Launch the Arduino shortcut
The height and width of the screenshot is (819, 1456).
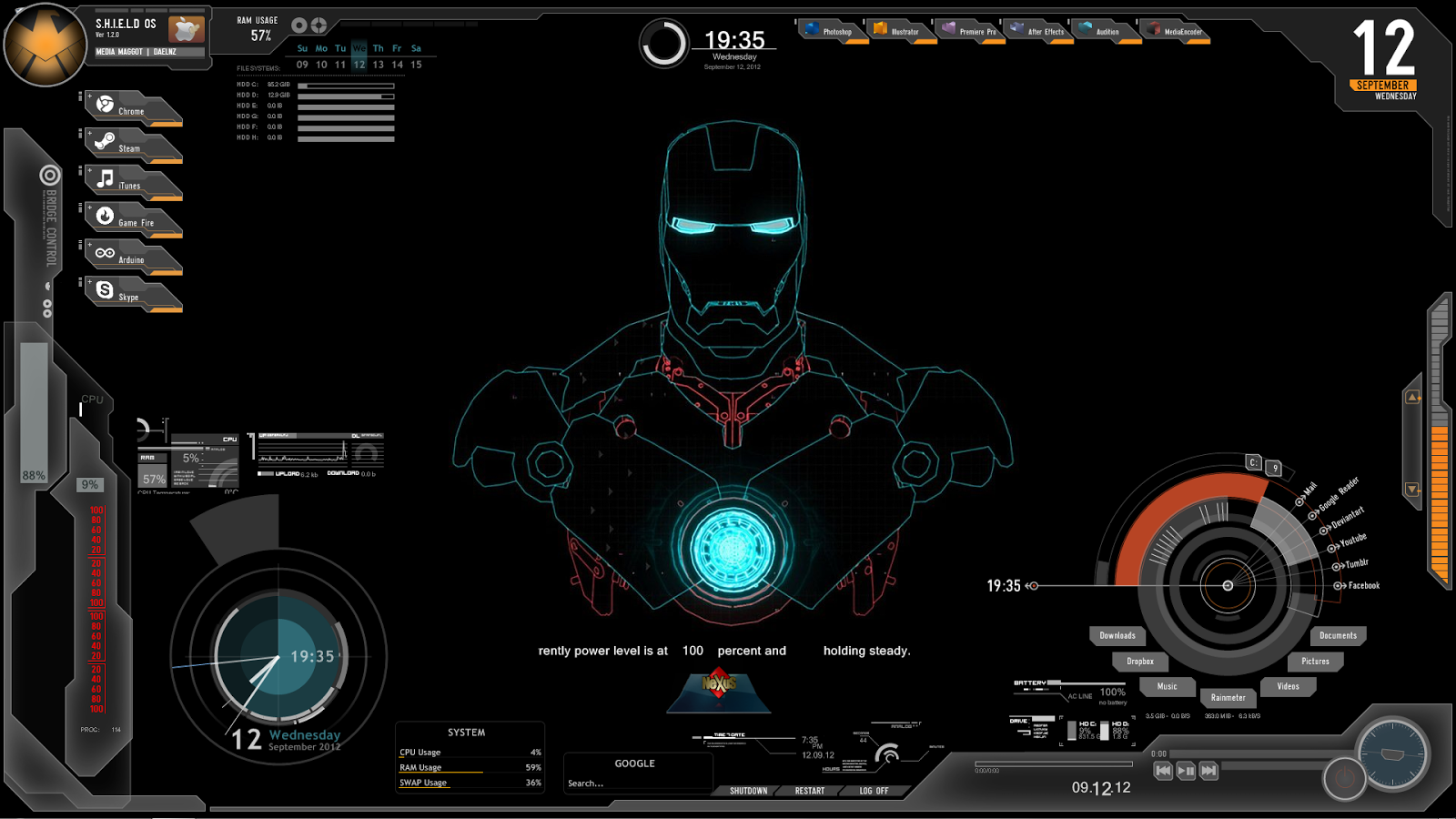tap(133, 258)
